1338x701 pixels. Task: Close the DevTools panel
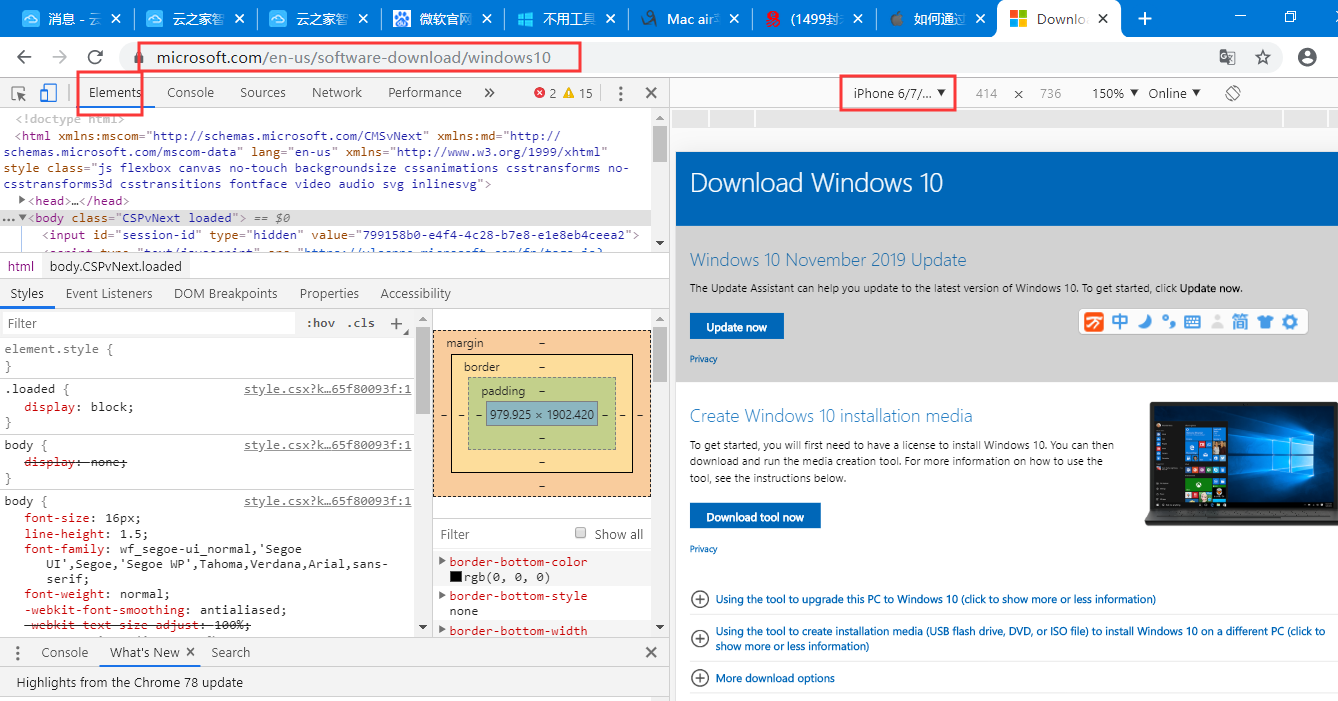tap(651, 93)
